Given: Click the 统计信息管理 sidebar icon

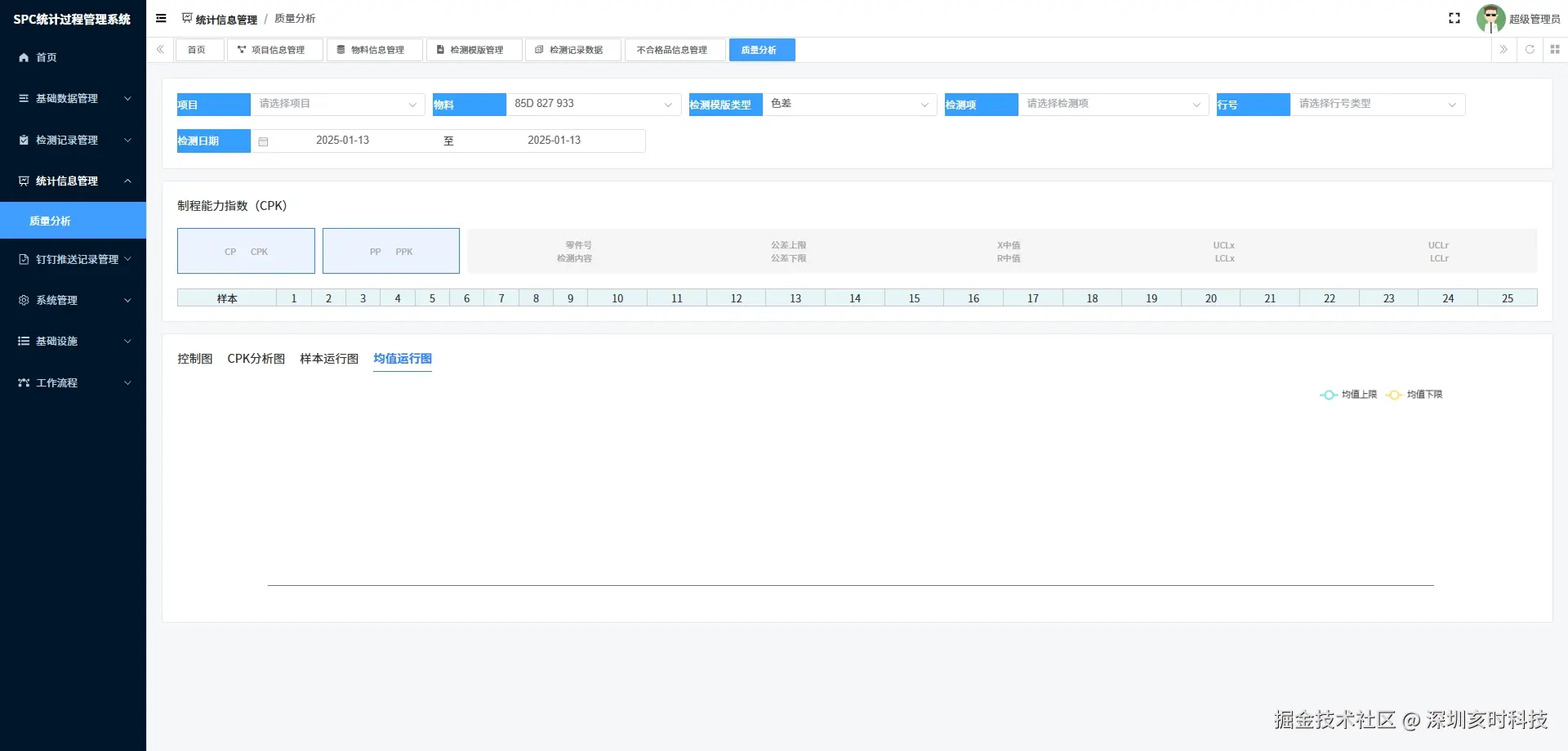Looking at the screenshot, I should pyautogui.click(x=24, y=181).
